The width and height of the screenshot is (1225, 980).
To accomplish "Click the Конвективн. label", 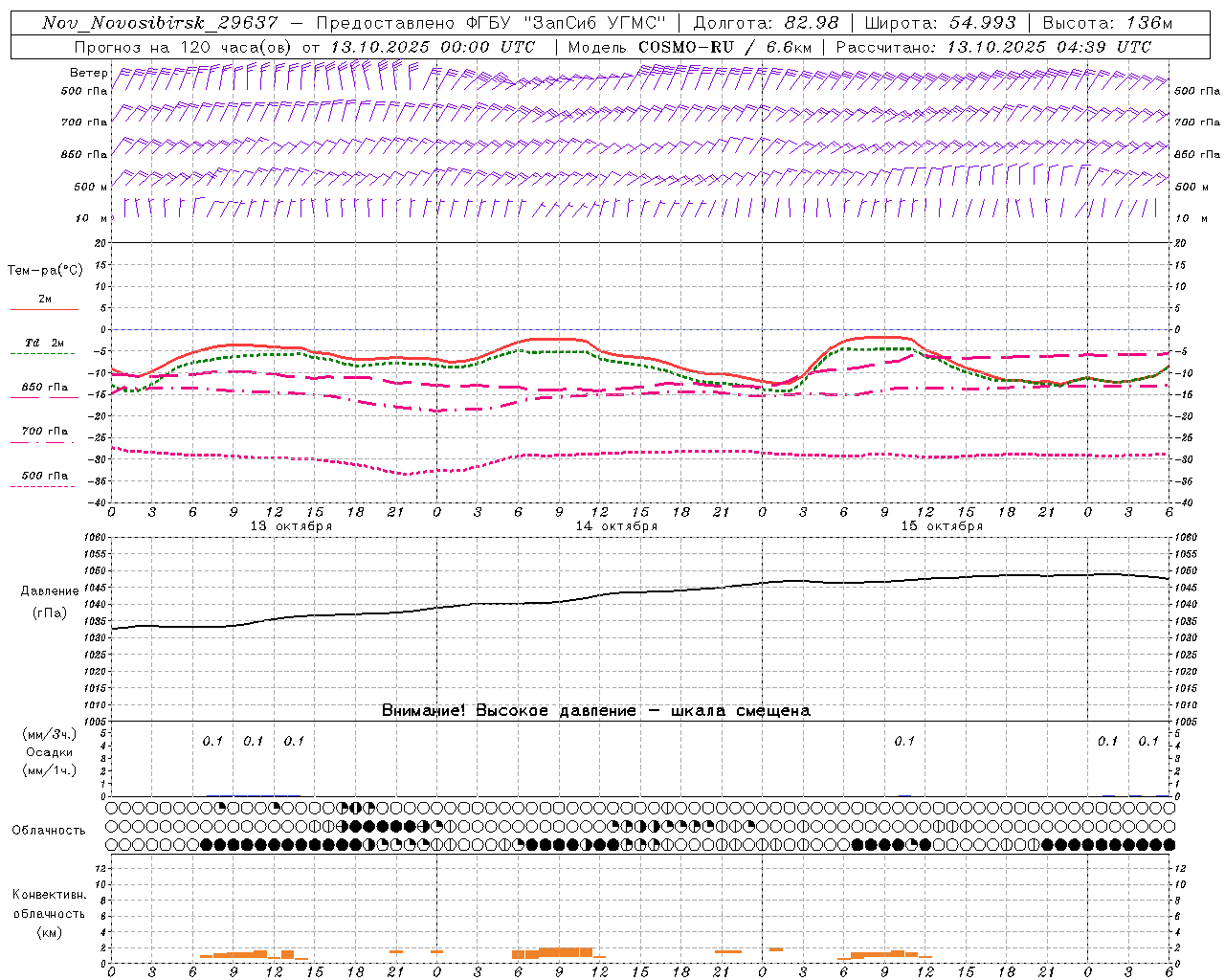I will click(x=49, y=895).
